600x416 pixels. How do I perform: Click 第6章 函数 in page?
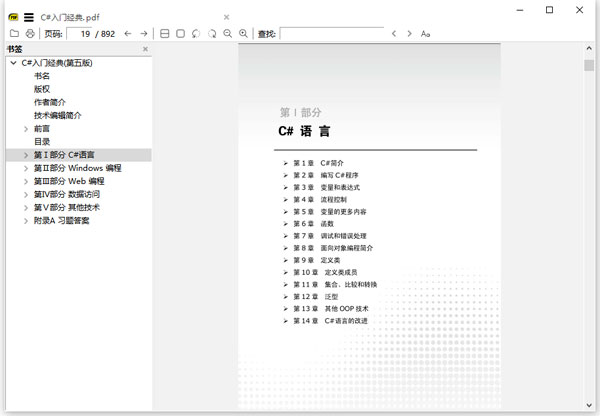tap(313, 224)
